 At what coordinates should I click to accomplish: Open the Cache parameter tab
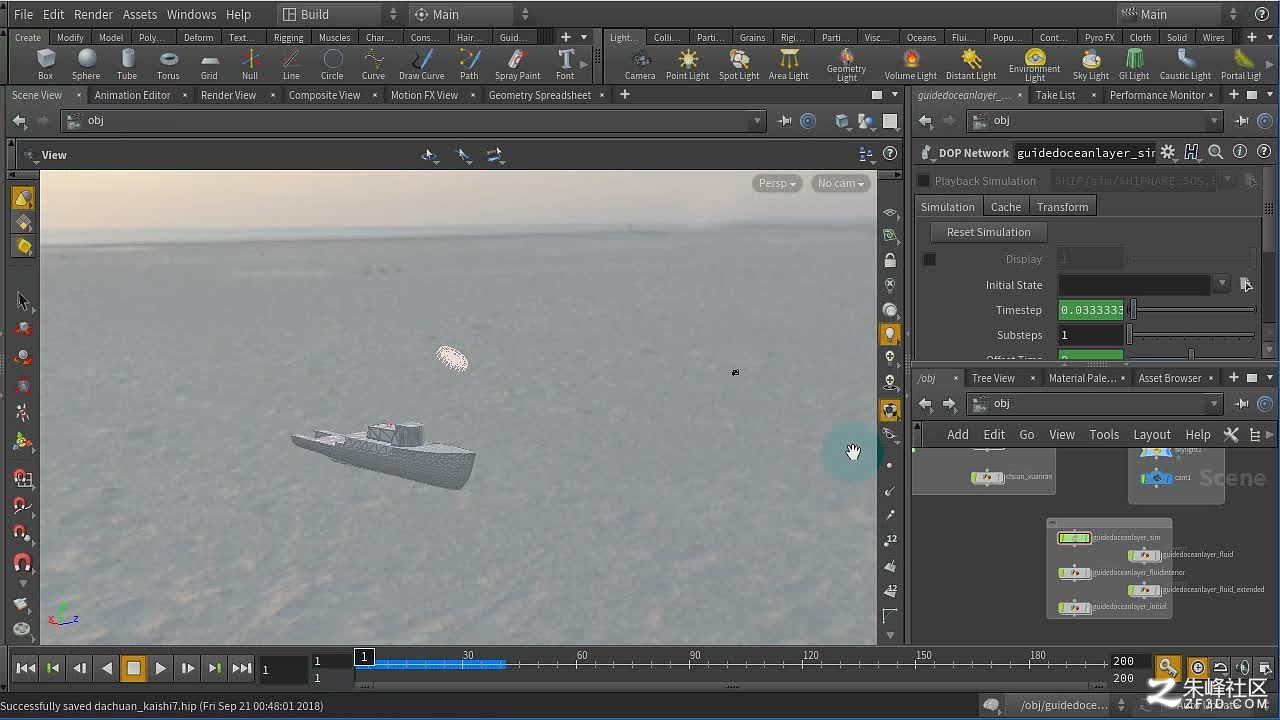pos(1006,207)
